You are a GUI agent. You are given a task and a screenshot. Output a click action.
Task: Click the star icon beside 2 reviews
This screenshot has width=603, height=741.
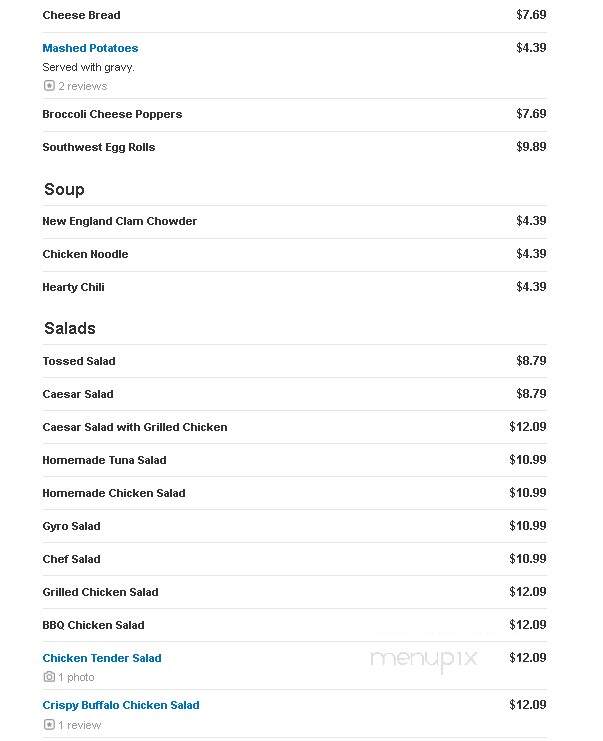[49, 86]
